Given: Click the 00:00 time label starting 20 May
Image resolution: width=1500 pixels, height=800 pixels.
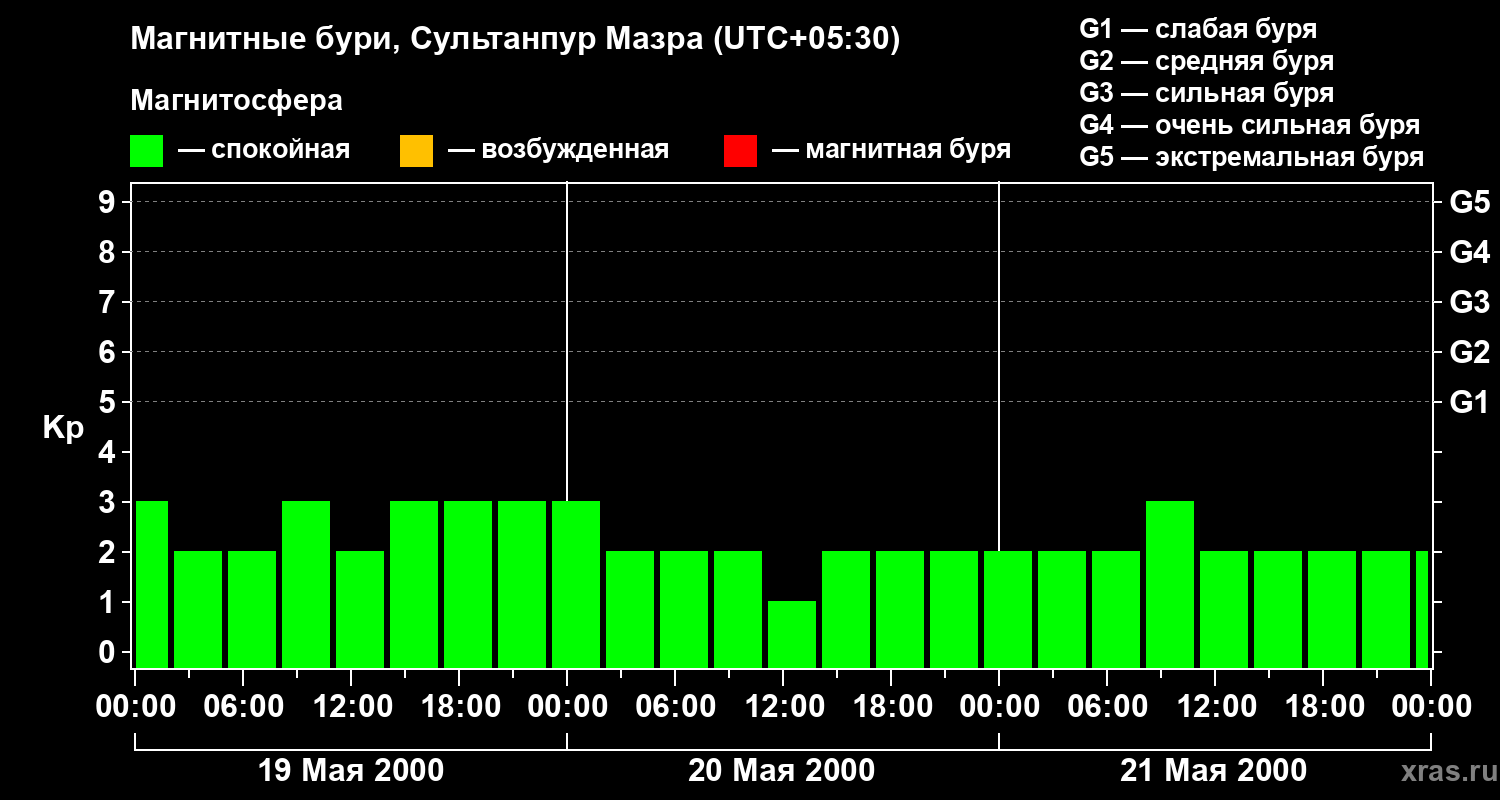Looking at the screenshot, I should click(567, 707).
